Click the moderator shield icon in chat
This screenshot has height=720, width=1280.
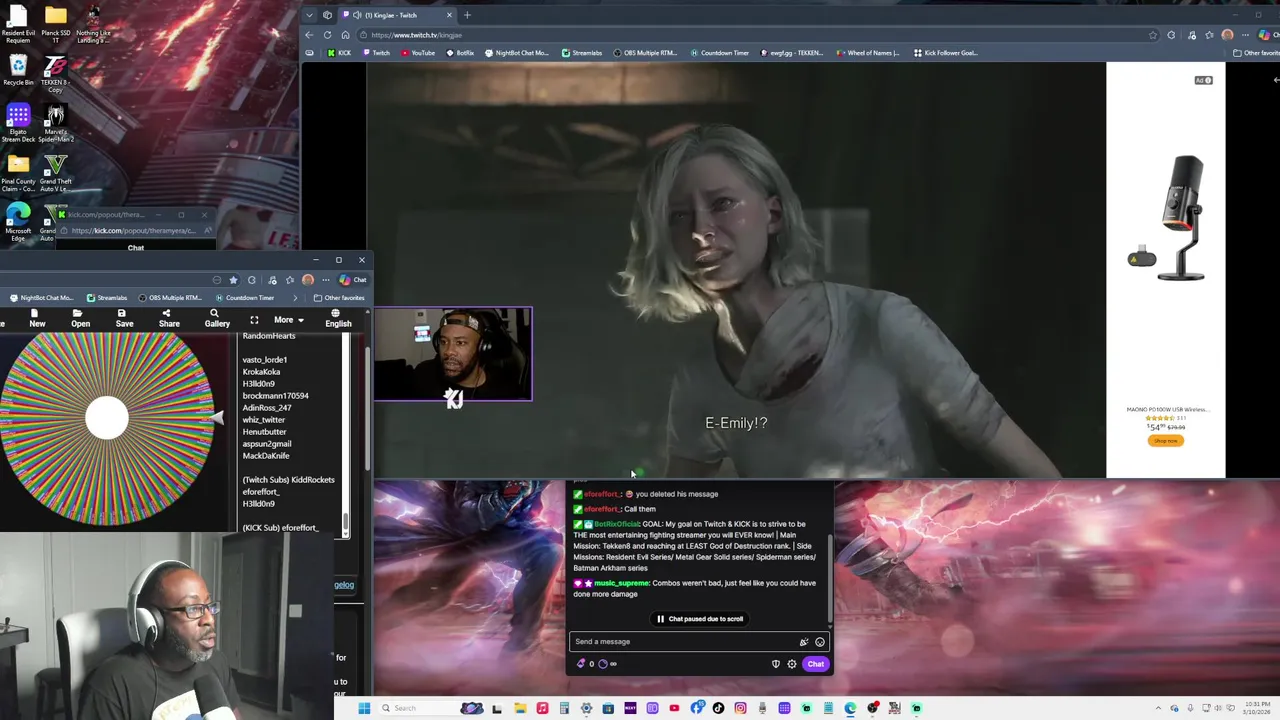[x=775, y=664]
